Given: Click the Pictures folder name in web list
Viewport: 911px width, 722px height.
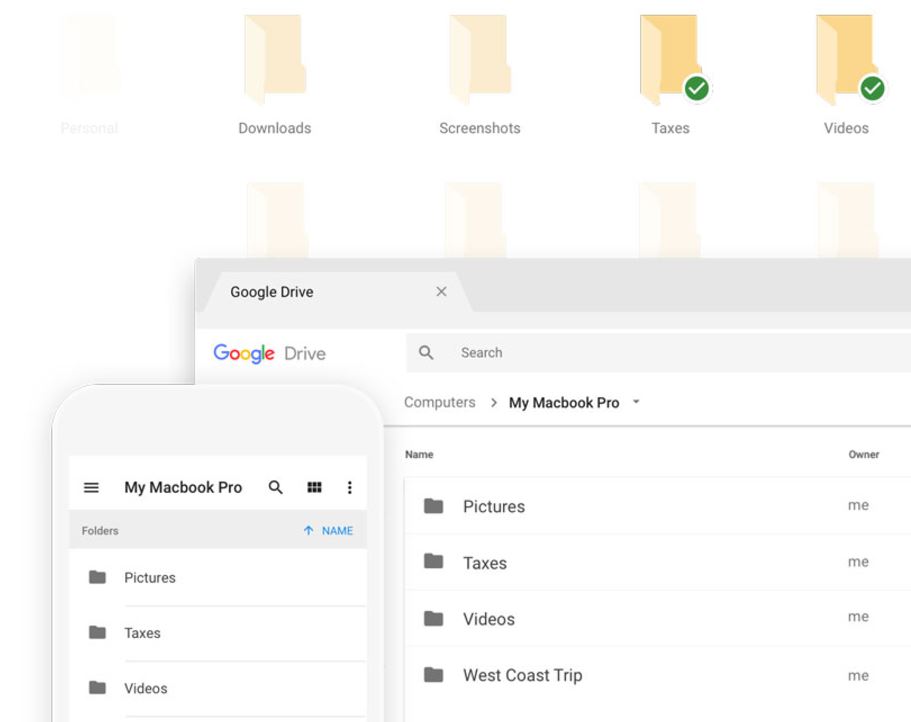Looking at the screenshot, I should pos(494,507).
